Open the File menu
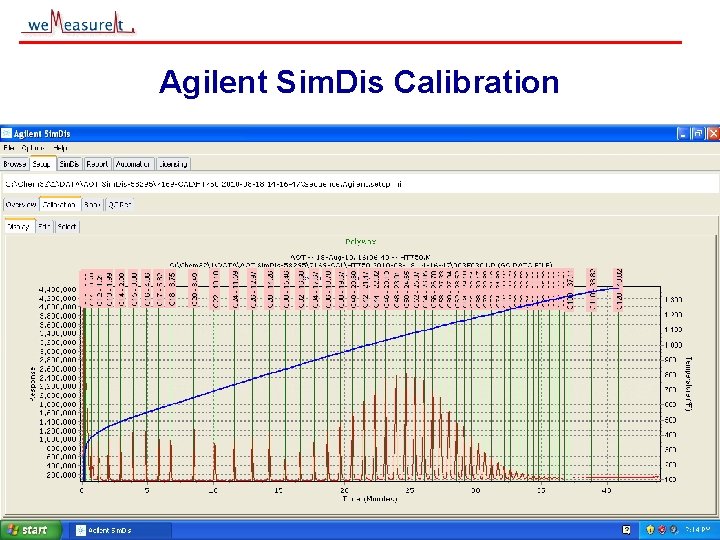Screen dimensions: 720x540 coord(9,148)
